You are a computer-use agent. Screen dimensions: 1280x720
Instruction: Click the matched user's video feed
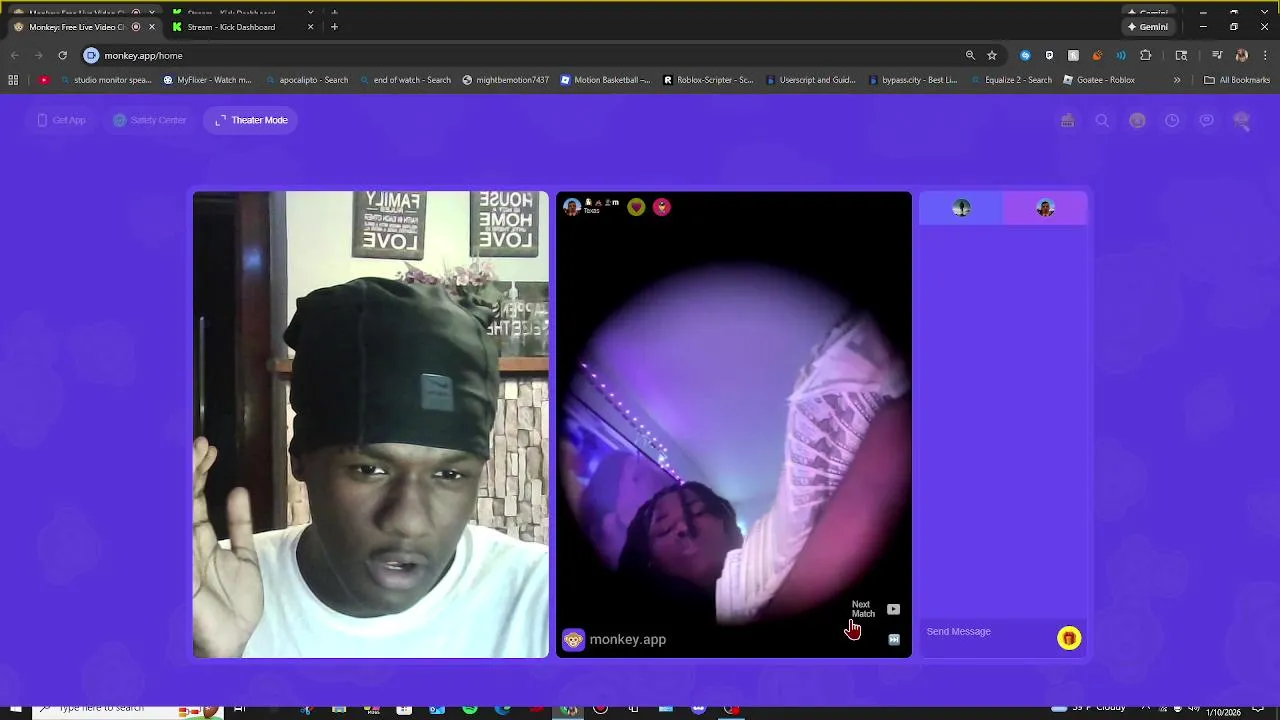tap(734, 425)
